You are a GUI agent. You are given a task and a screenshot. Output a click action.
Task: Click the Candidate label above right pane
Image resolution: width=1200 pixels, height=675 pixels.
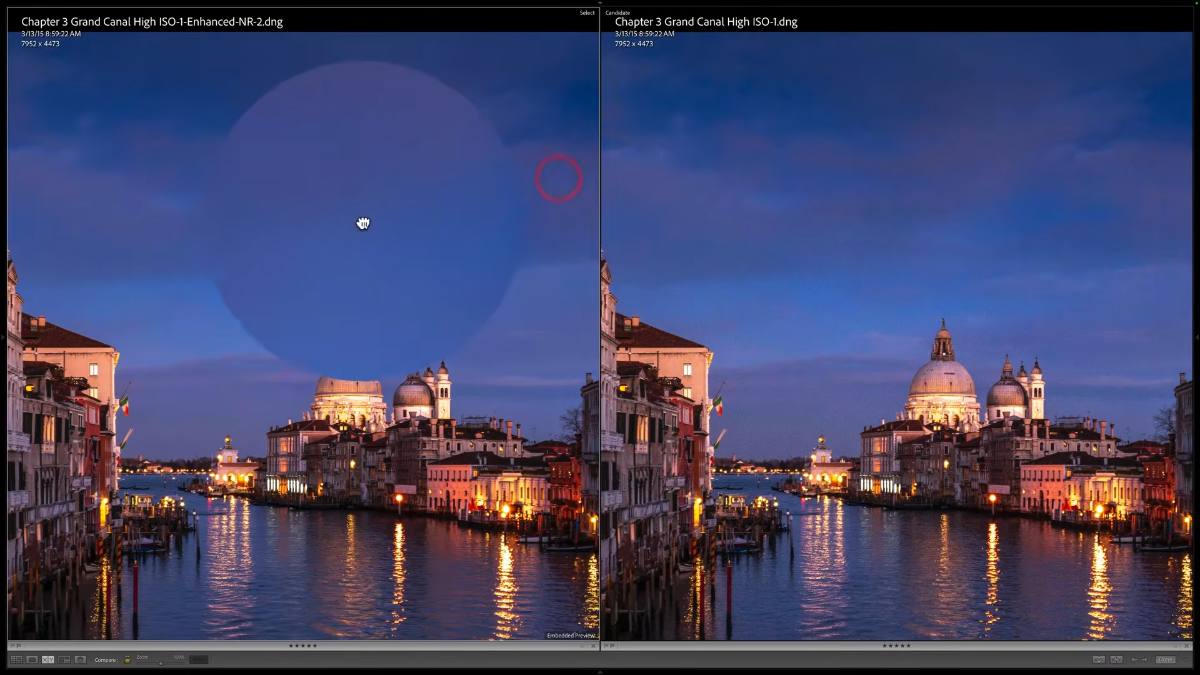tap(617, 12)
